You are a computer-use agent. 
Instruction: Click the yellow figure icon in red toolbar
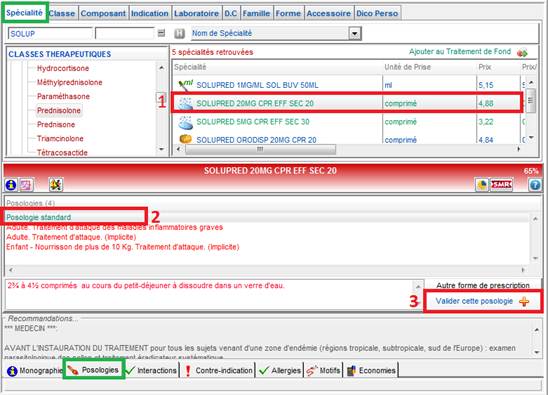[x=56, y=185]
